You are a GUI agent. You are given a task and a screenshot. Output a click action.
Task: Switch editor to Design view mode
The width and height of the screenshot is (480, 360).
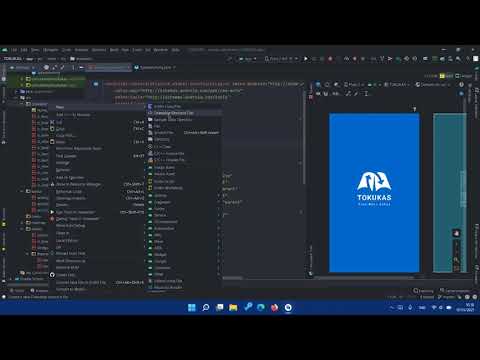click(x=464, y=76)
